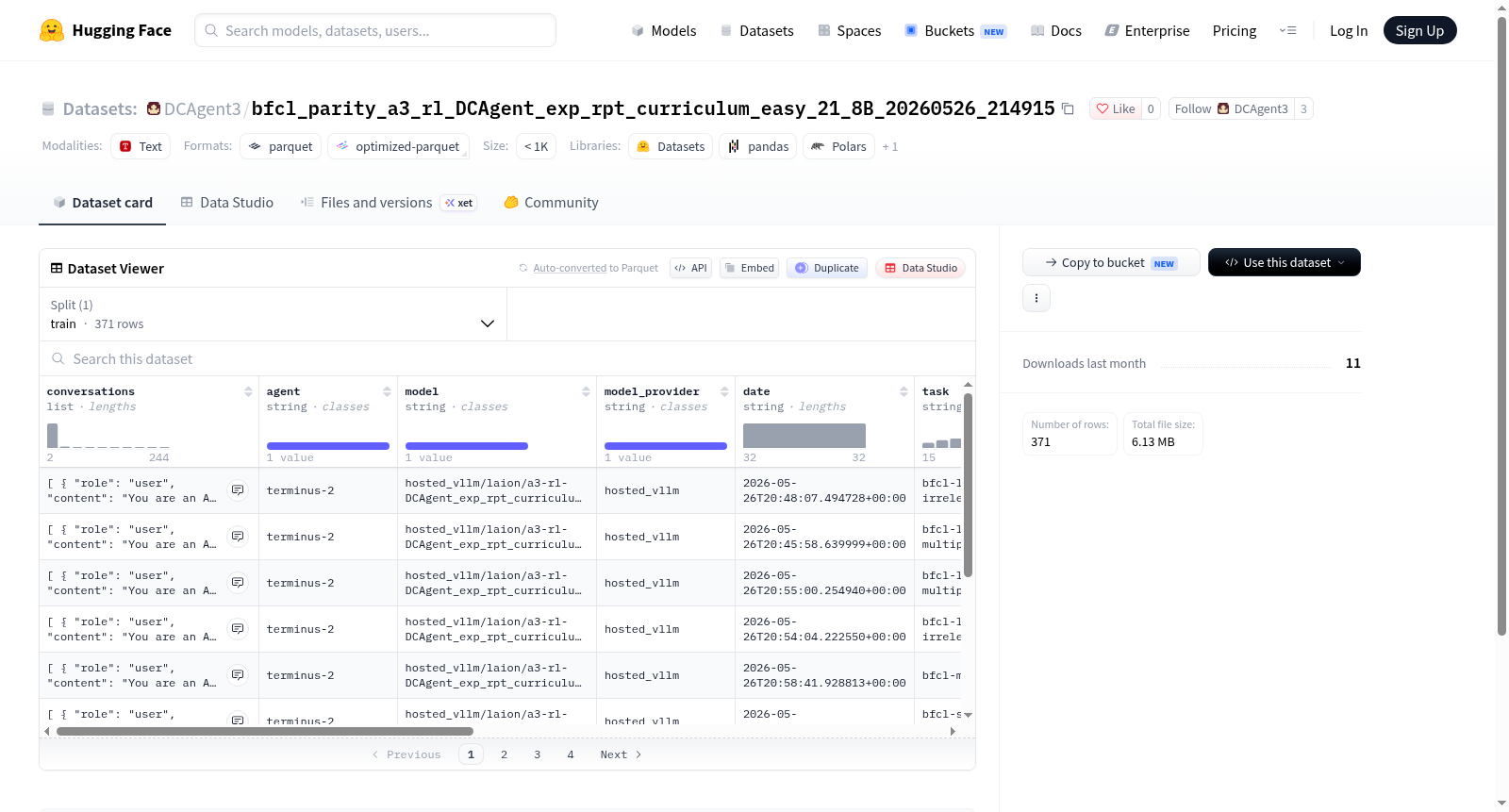Image resolution: width=1509 pixels, height=812 pixels.
Task: Open the navigation overflow menu icon
Action: point(1287,30)
